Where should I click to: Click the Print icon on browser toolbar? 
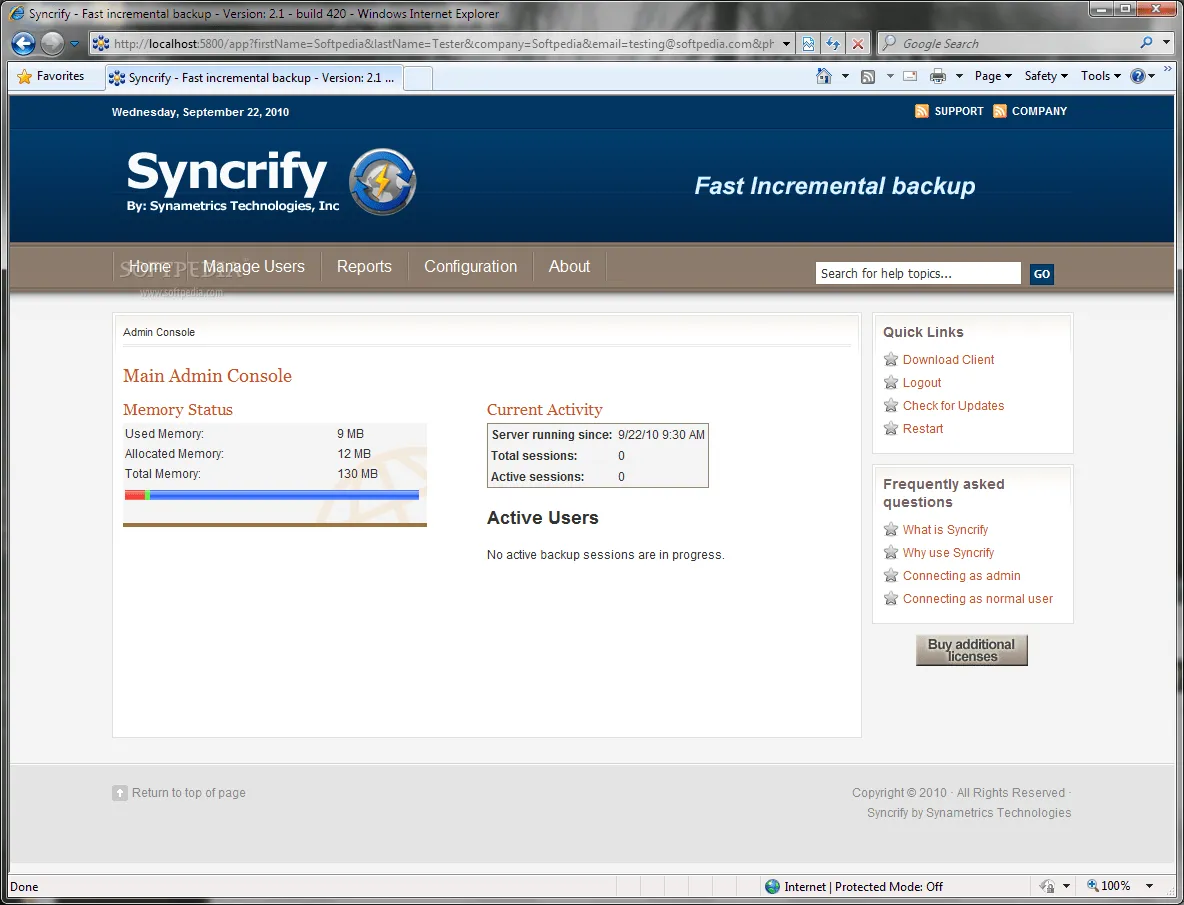tap(936, 76)
